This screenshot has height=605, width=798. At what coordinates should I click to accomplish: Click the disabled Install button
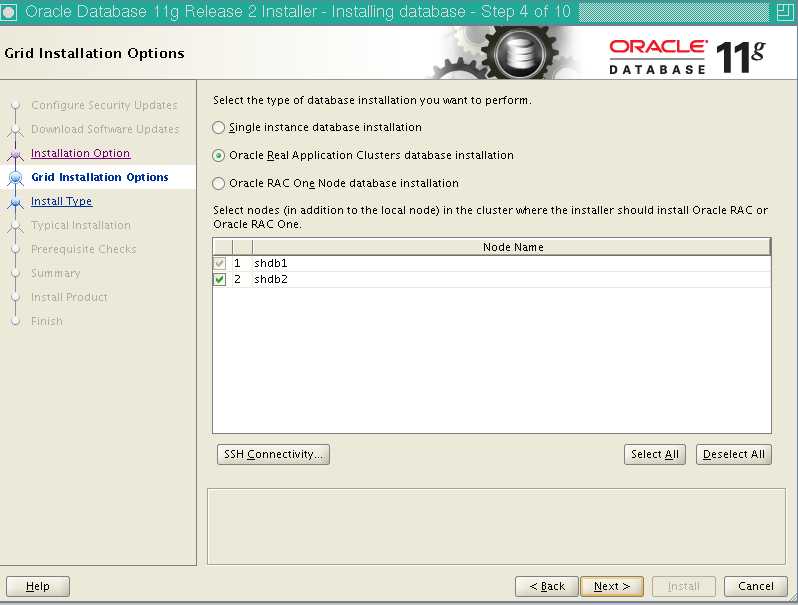[683, 586]
